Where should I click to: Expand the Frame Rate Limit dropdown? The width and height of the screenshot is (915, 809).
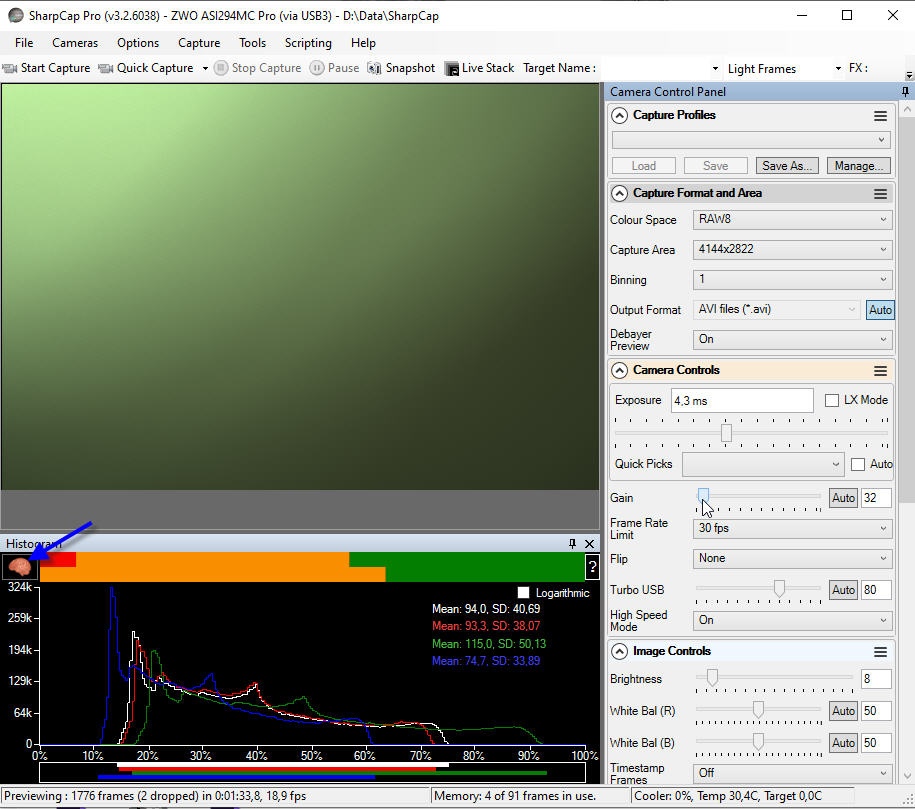pyautogui.click(x=792, y=528)
